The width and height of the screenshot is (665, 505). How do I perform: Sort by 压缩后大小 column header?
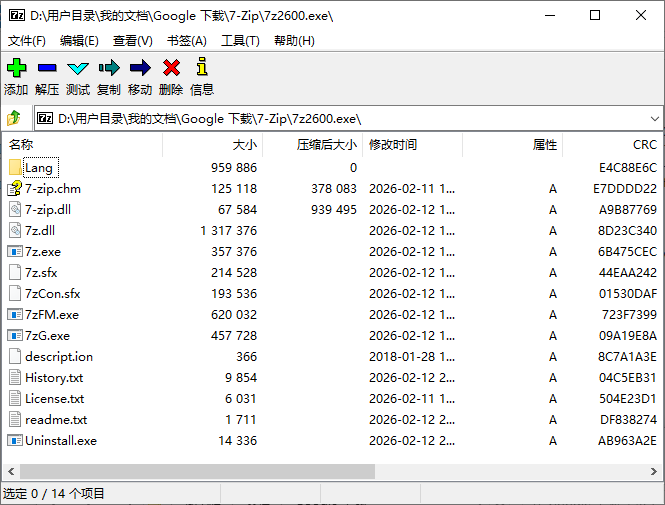point(313,145)
